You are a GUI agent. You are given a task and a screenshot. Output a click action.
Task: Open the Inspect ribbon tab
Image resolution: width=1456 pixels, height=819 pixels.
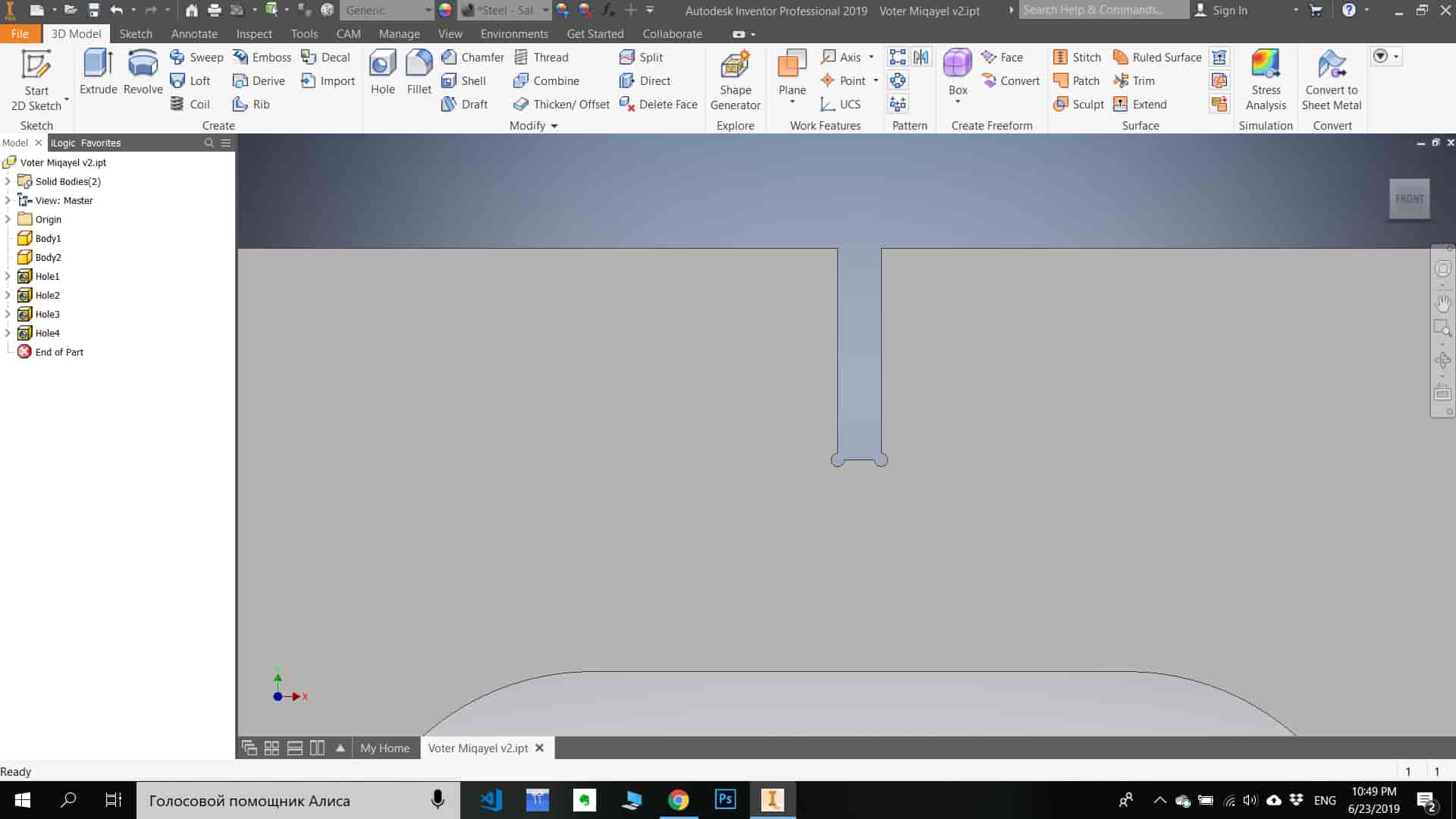pyautogui.click(x=253, y=34)
